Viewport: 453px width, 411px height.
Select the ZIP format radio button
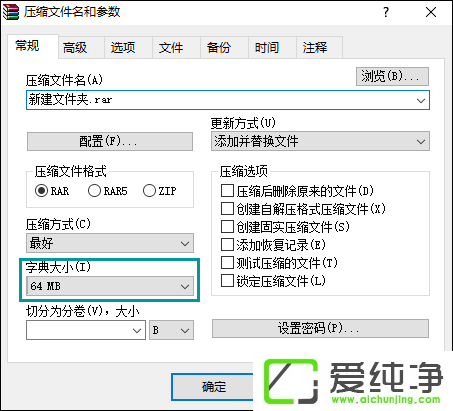[149, 191]
